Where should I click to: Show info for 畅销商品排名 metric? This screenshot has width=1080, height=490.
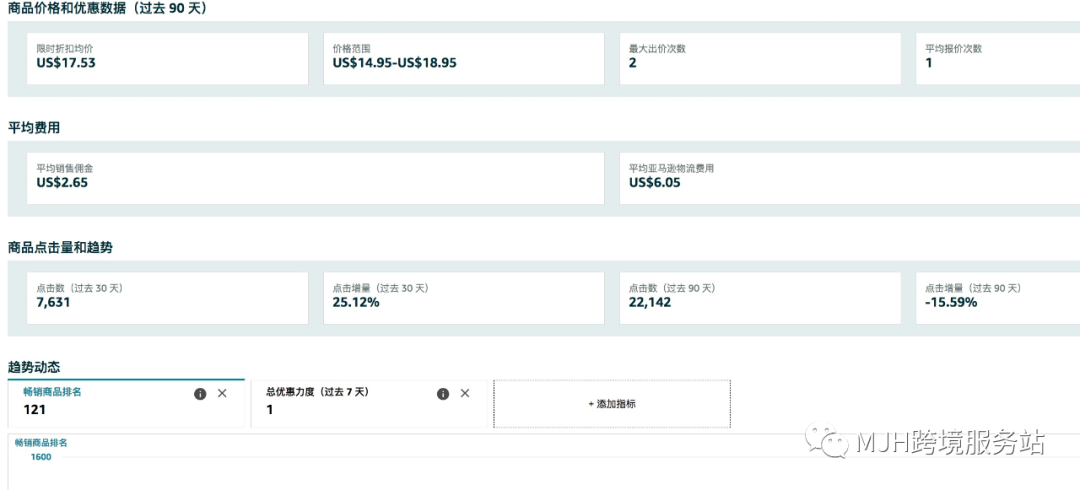pyautogui.click(x=200, y=394)
